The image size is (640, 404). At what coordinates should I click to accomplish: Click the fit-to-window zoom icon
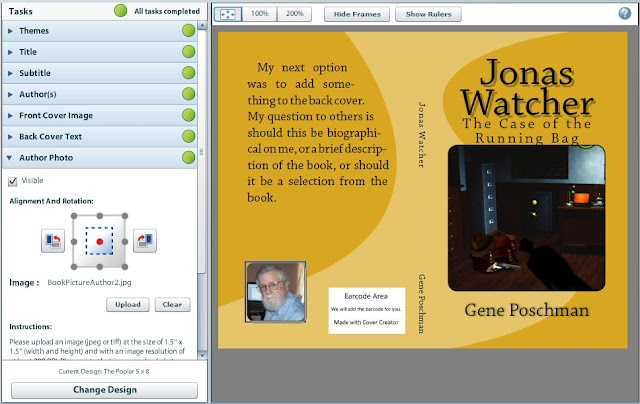pyautogui.click(x=228, y=14)
